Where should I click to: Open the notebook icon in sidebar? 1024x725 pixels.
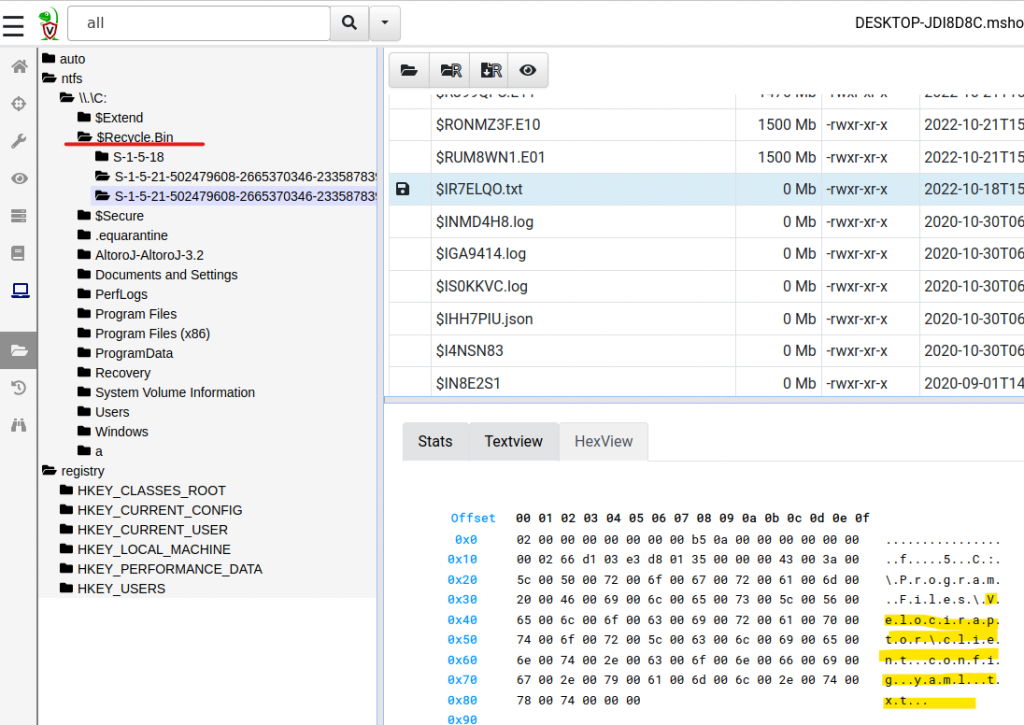coord(19,253)
